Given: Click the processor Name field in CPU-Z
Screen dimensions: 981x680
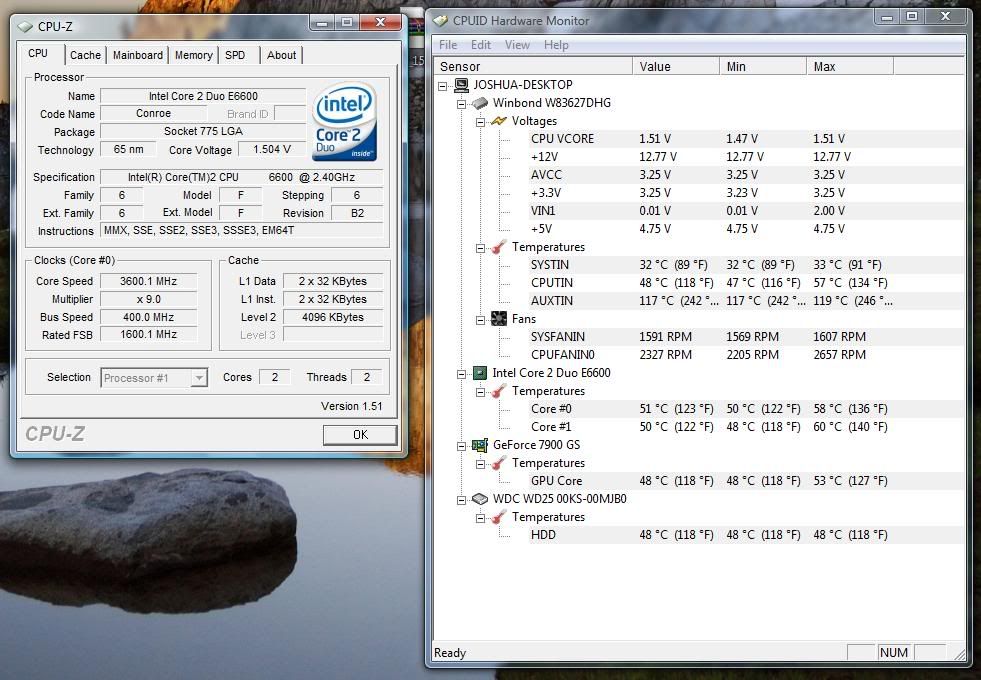Looking at the screenshot, I should pos(203,96).
